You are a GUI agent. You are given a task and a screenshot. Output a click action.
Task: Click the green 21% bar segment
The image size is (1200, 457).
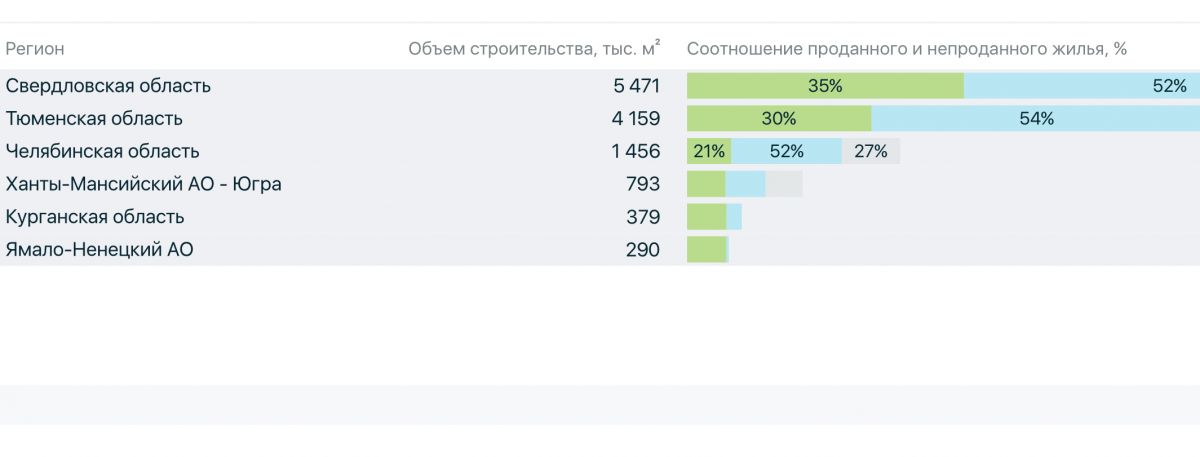(709, 152)
